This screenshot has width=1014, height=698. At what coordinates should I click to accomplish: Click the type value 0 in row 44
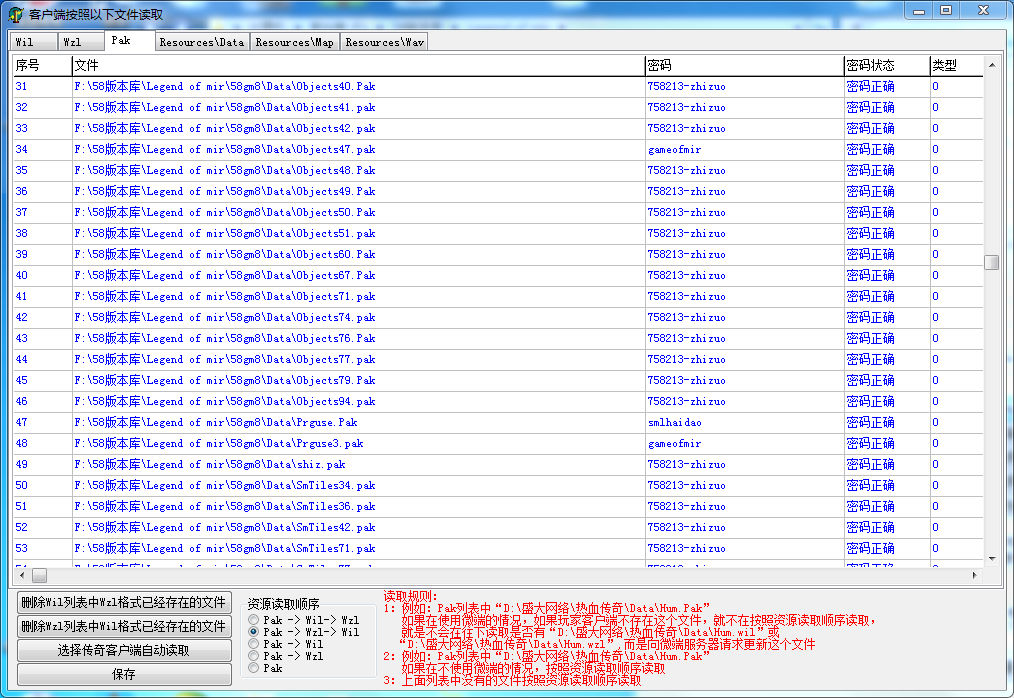[935, 360]
